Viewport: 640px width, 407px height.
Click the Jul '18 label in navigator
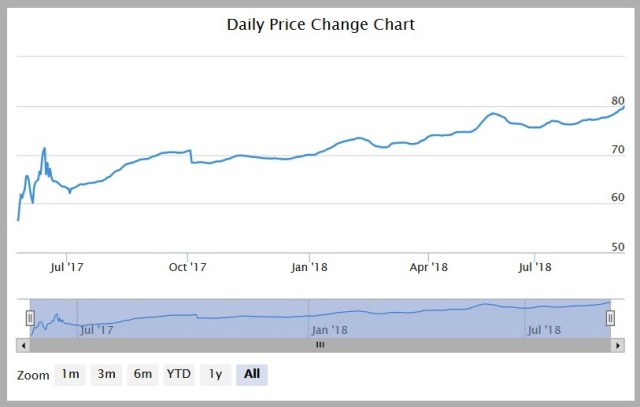pos(544,328)
